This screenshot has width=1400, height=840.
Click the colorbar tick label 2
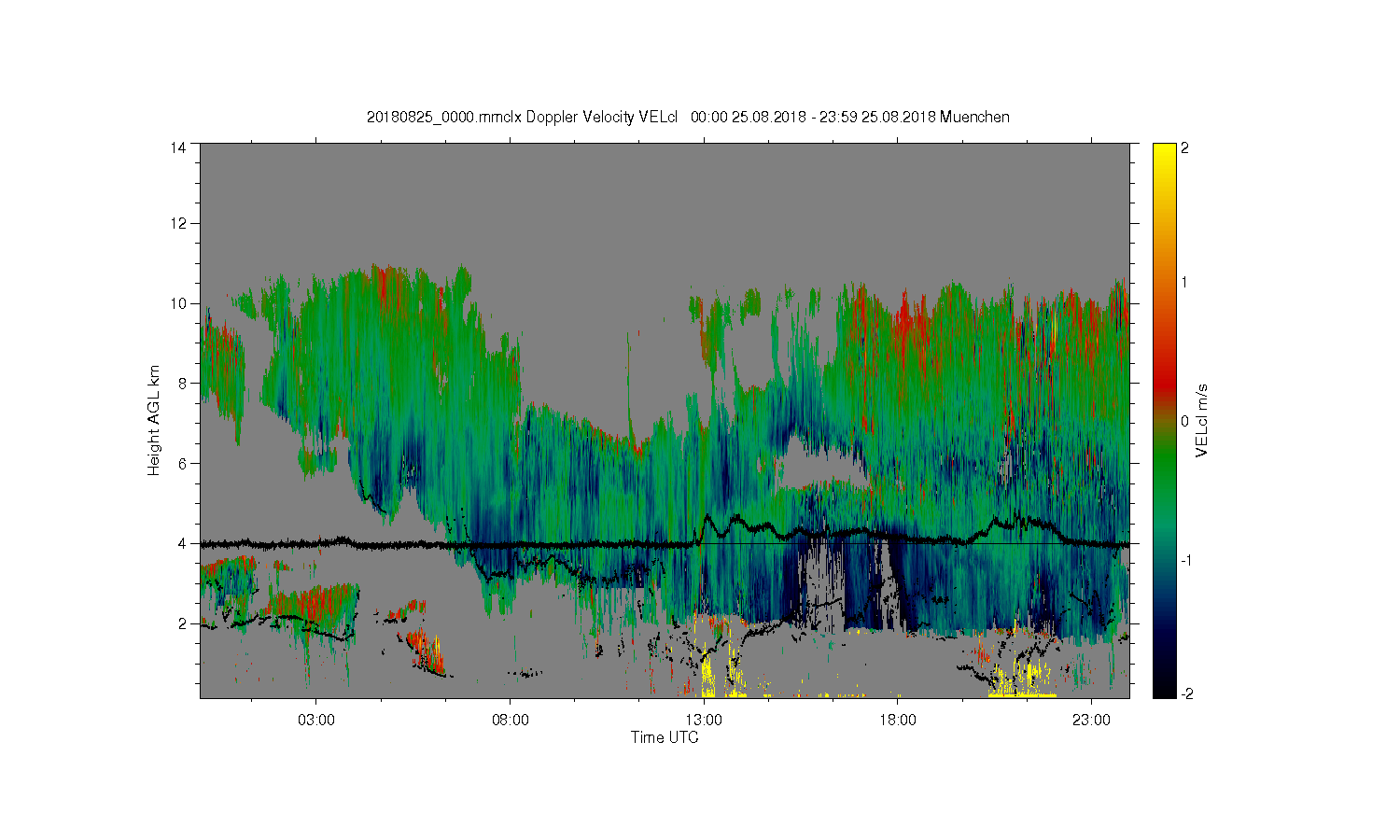1185,148
